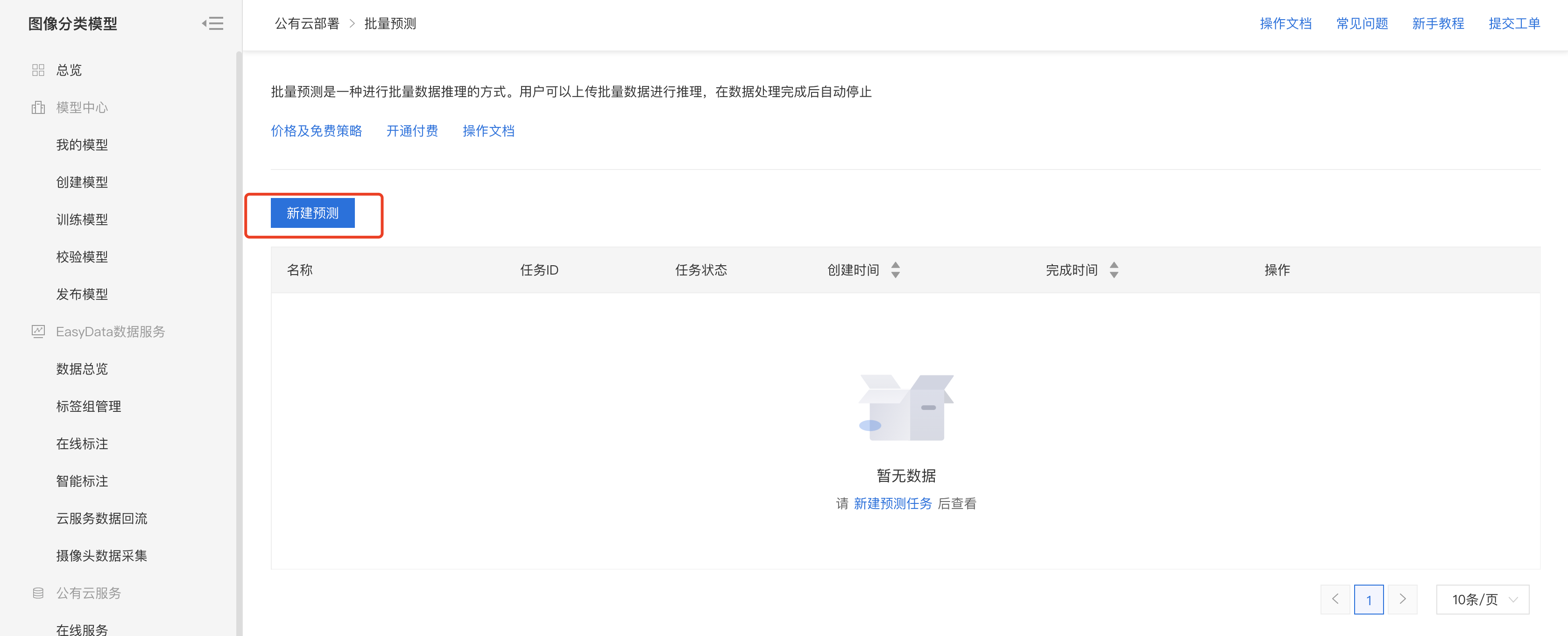The height and width of the screenshot is (636, 1568).
Task: Go to the next page arrow
Action: 1402,600
